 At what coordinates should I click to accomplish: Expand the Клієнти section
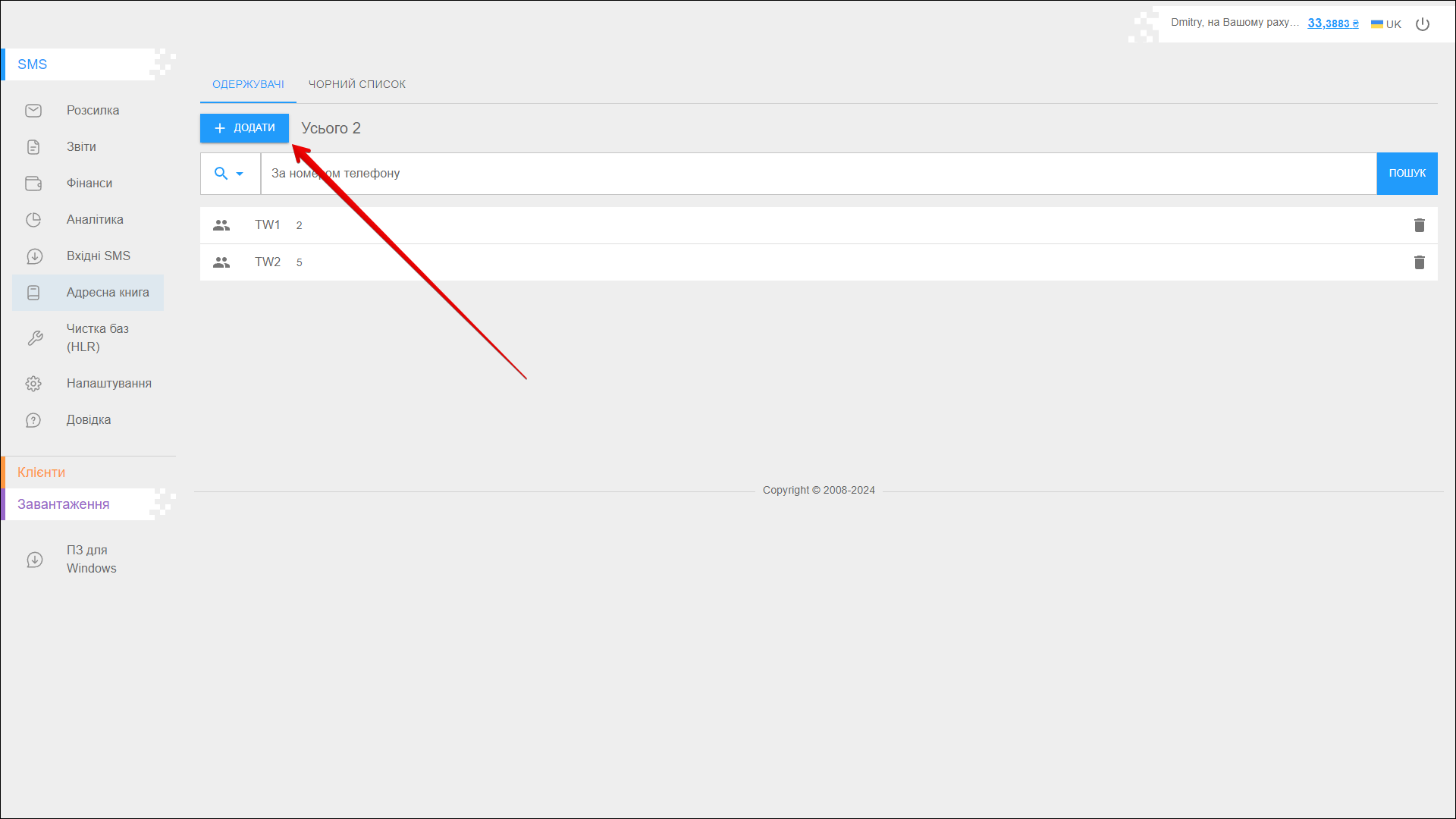click(42, 472)
